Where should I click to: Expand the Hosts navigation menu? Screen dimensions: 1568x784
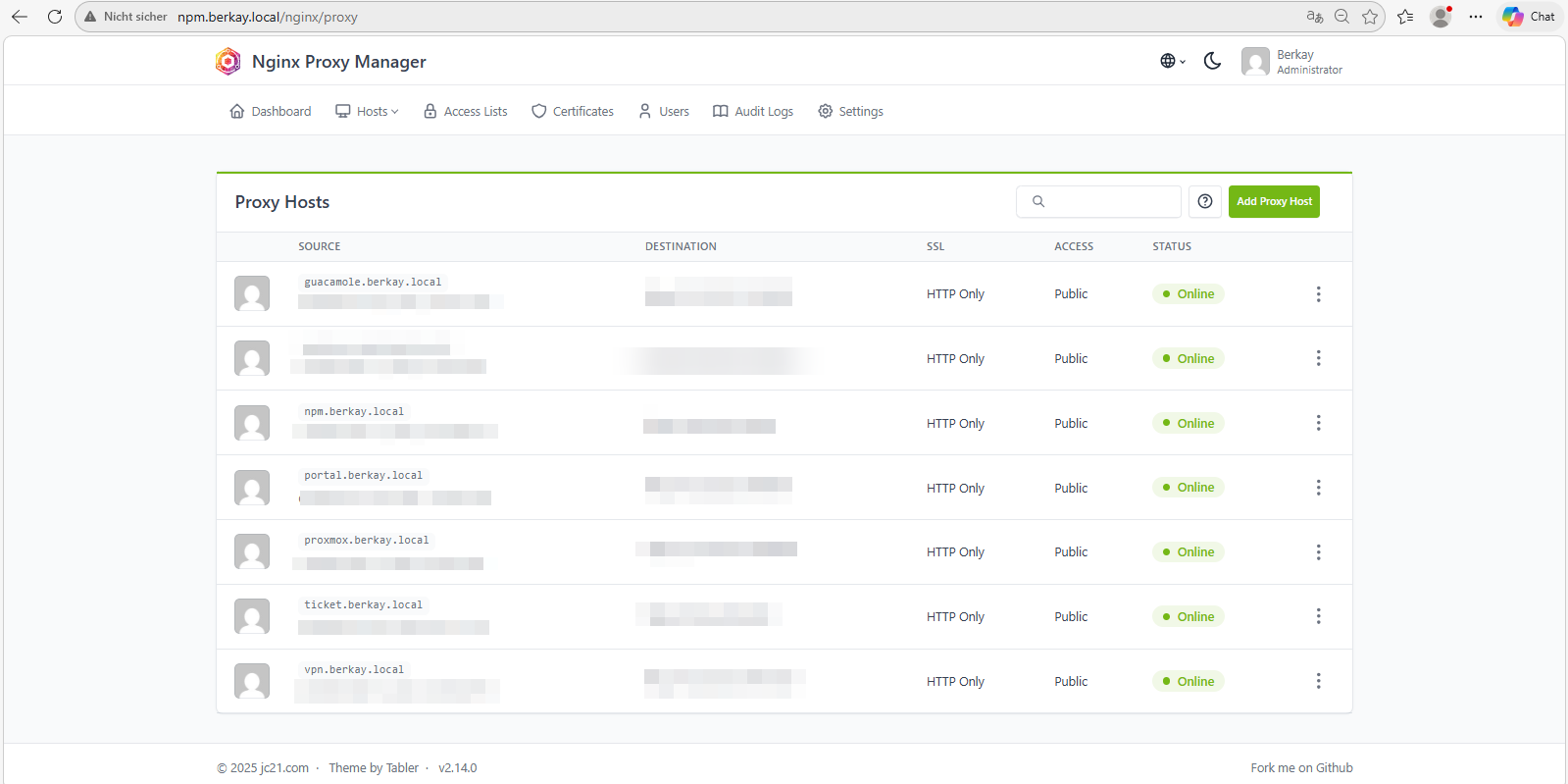368,112
